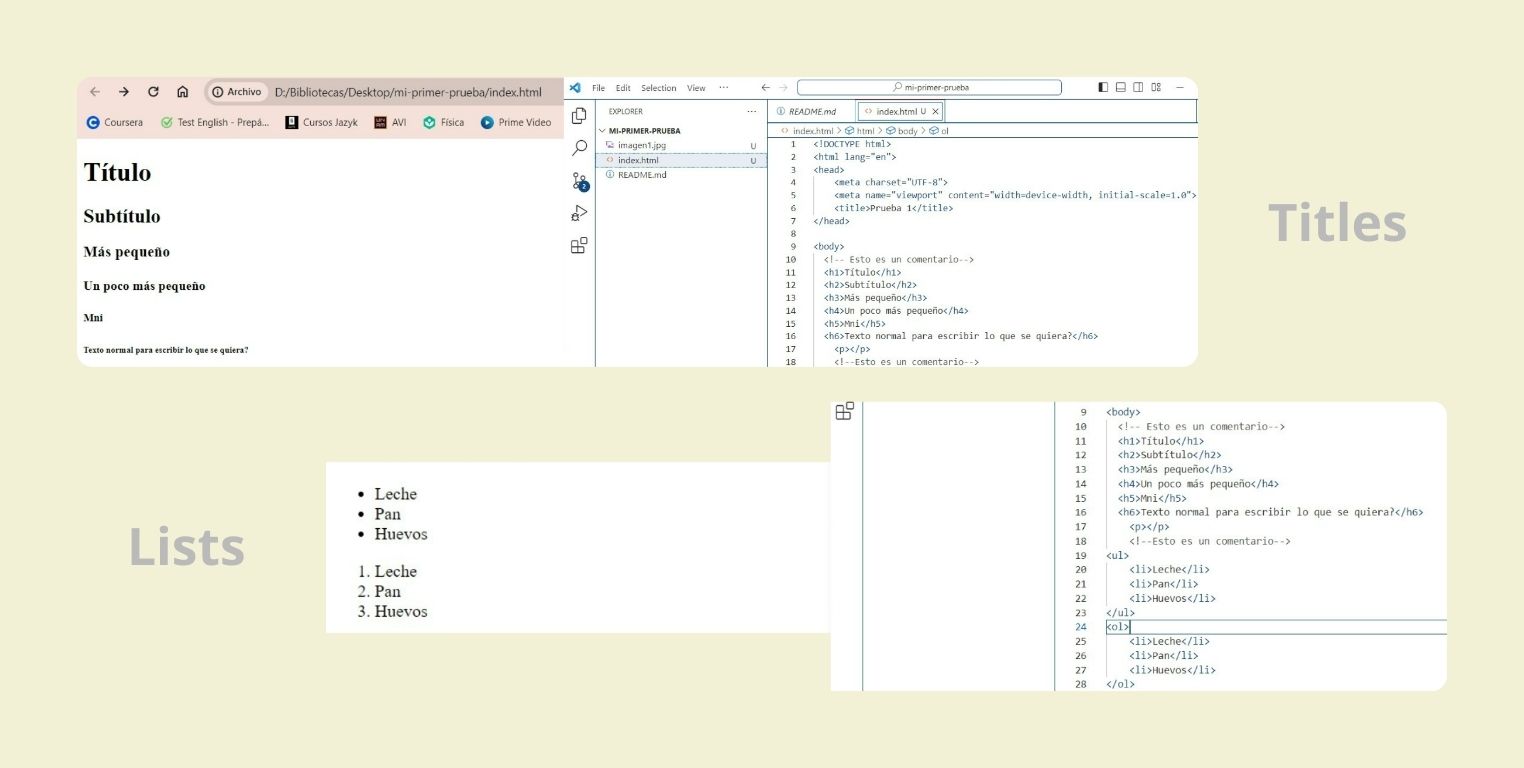Open Explorer view in the activity bar

point(579,116)
